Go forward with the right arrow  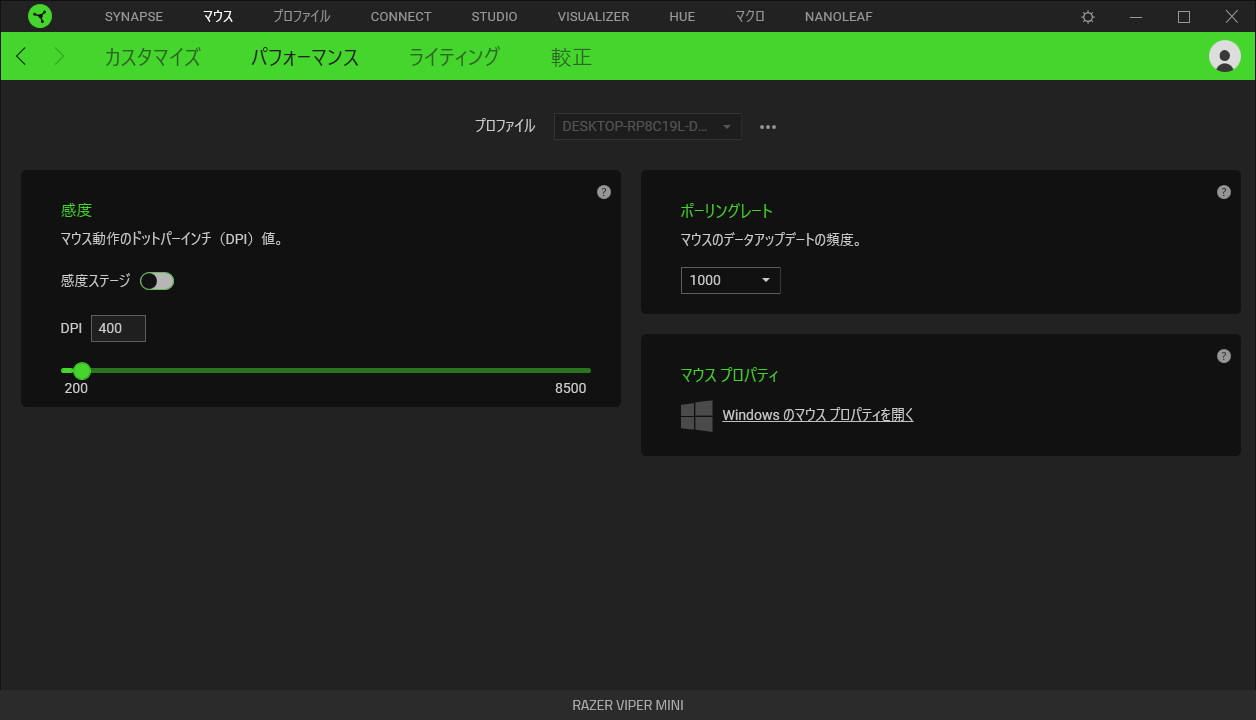[59, 56]
